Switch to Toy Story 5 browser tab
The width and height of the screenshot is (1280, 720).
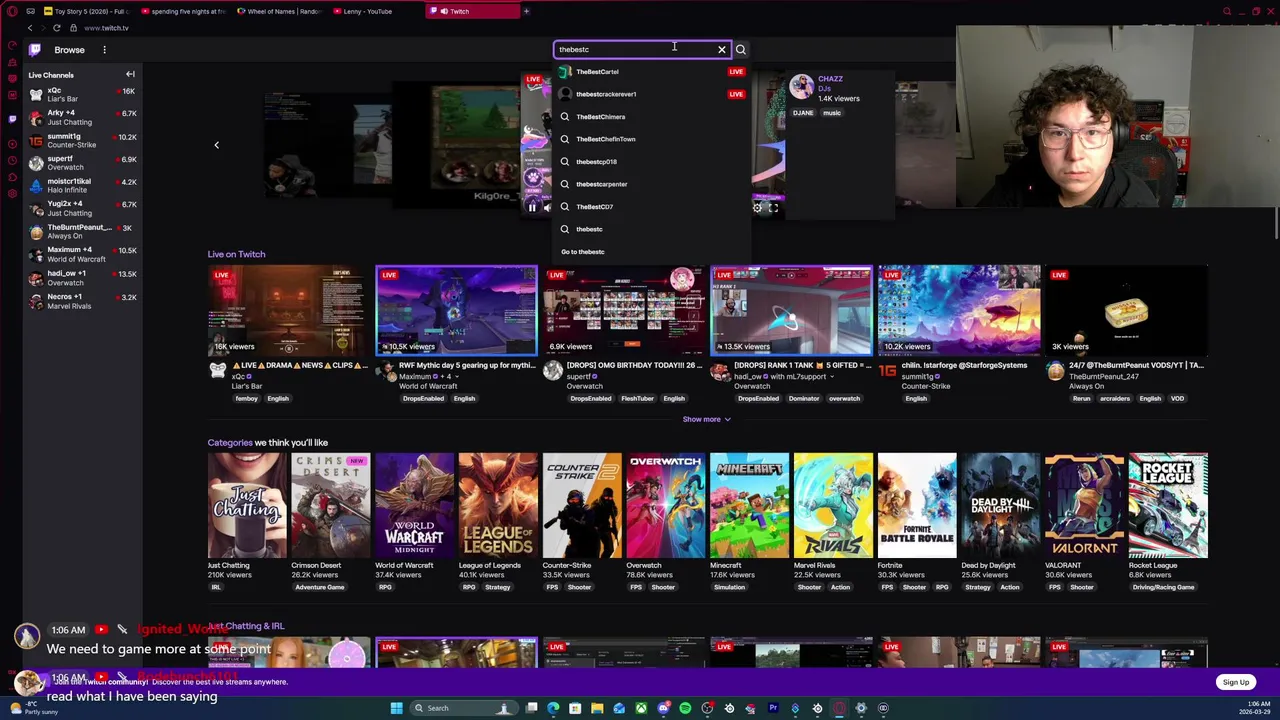point(86,11)
